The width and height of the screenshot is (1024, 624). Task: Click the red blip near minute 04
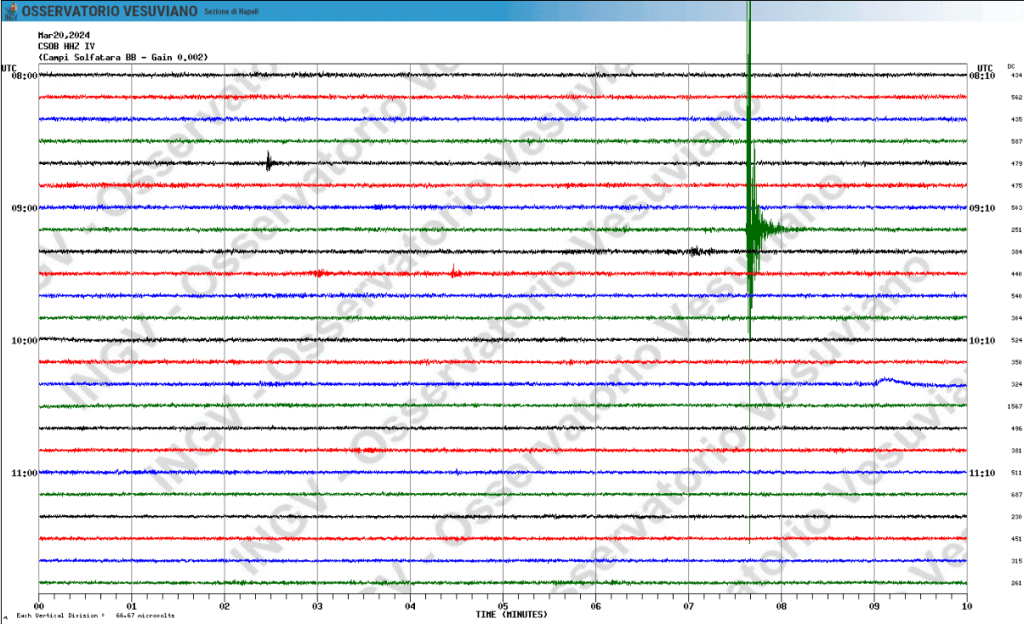(455, 271)
